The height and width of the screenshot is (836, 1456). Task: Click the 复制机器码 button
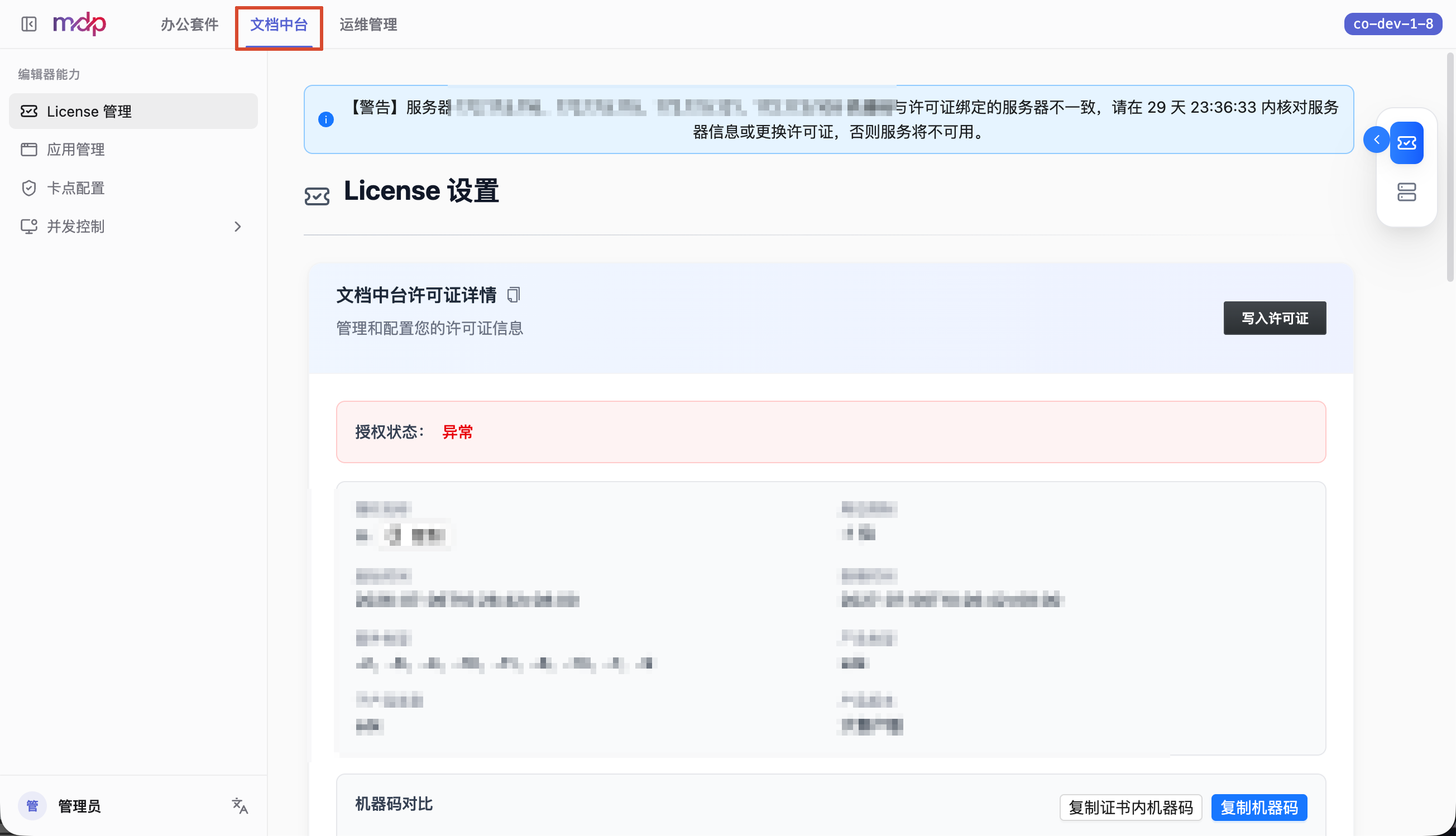[x=1259, y=808]
